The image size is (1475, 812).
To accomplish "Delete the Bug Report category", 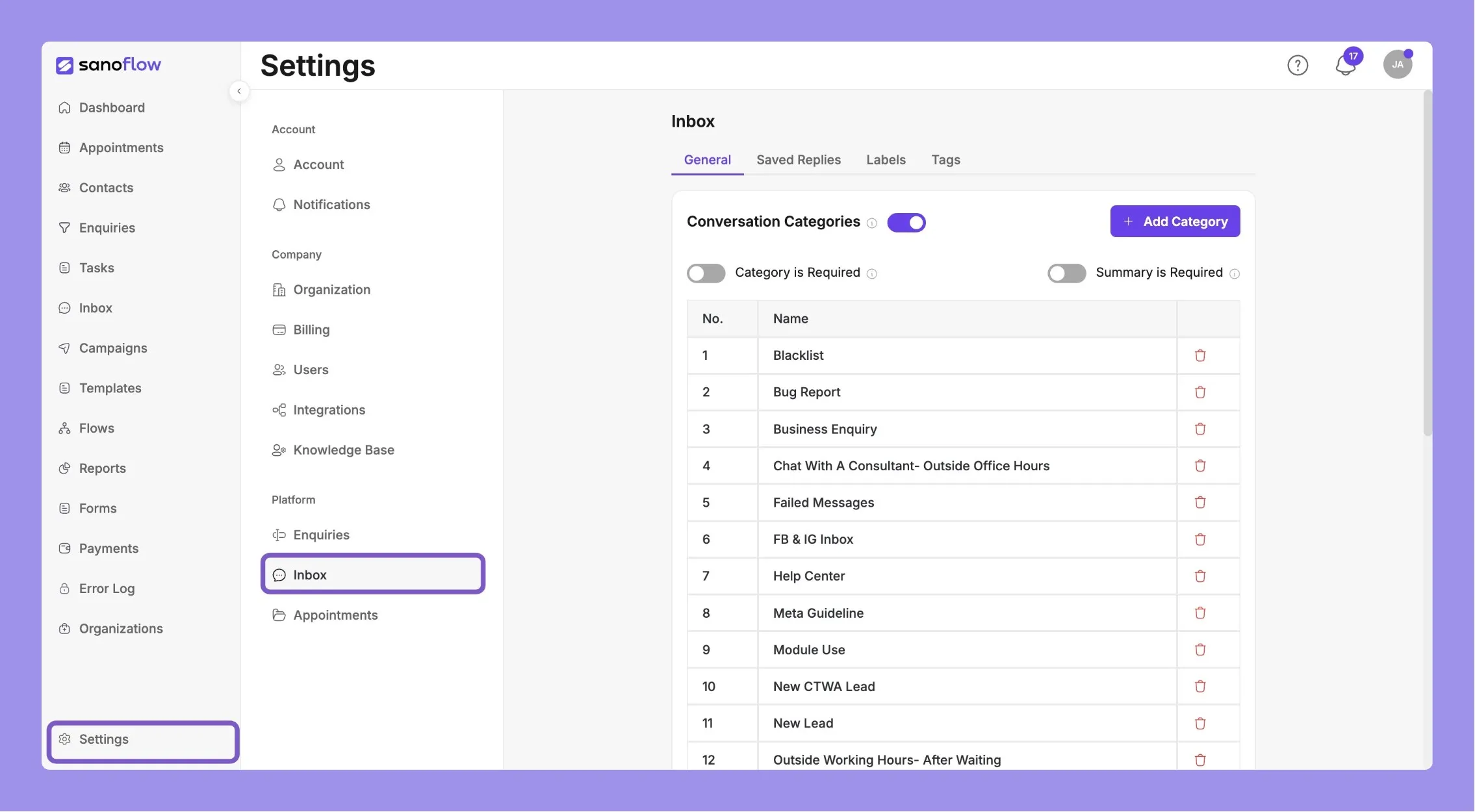I will (1200, 392).
